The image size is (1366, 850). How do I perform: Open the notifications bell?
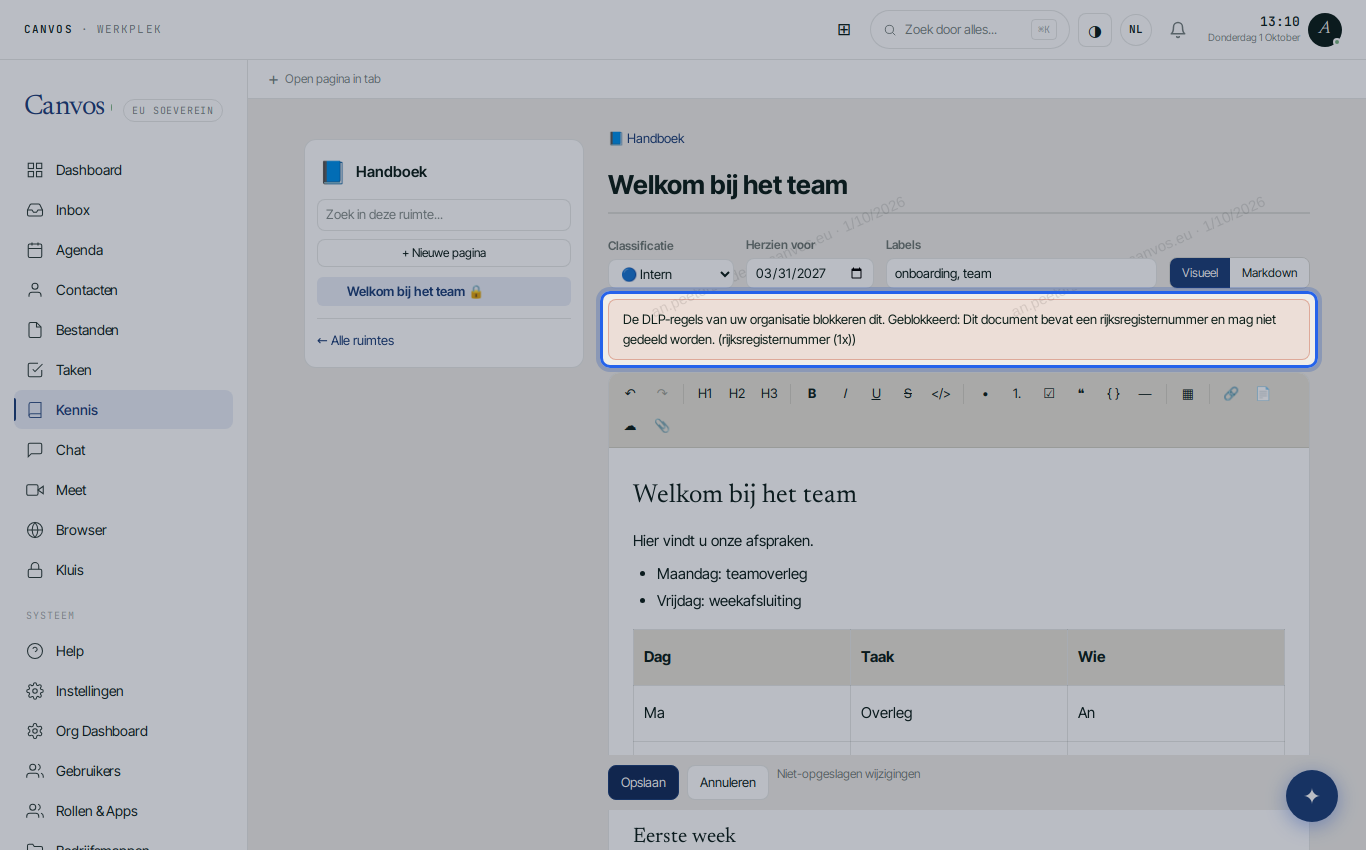(x=1178, y=30)
